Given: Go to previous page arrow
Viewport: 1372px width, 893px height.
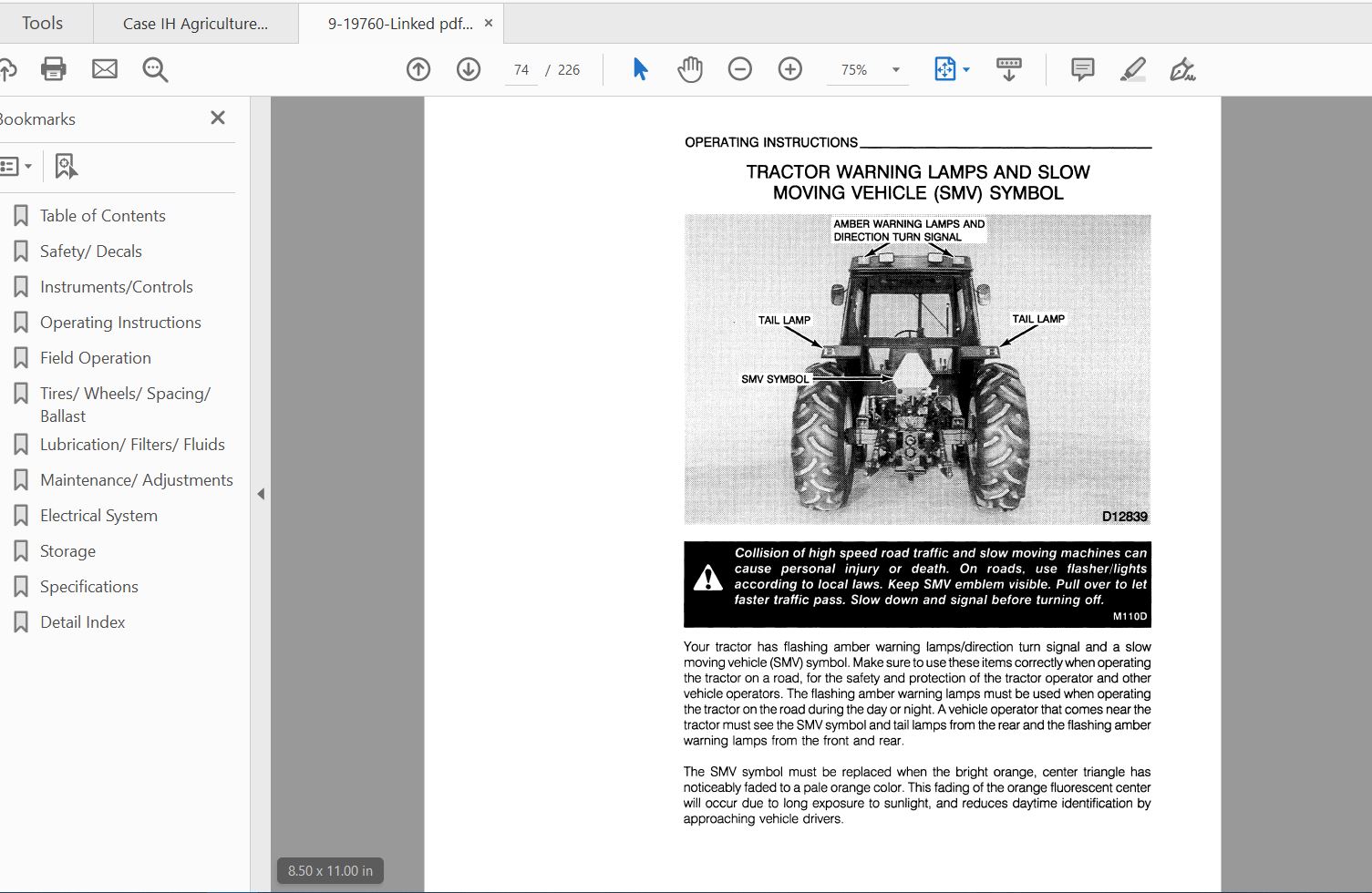Looking at the screenshot, I should [418, 69].
